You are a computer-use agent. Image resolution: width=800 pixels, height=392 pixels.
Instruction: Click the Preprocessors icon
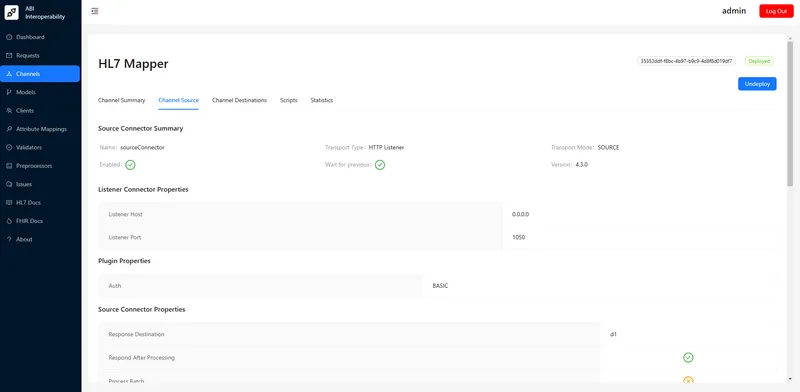pos(9,166)
